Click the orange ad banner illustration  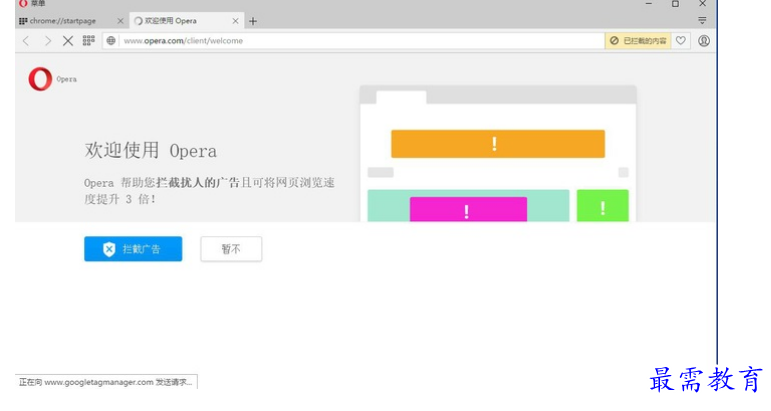[x=498, y=144]
